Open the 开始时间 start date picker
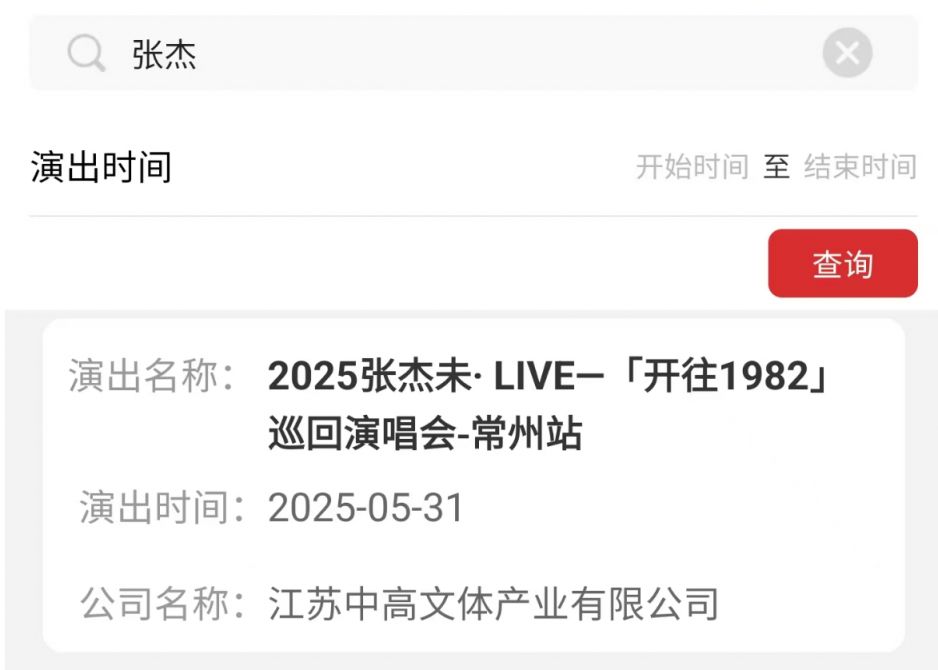The width and height of the screenshot is (938, 670). [x=692, y=166]
